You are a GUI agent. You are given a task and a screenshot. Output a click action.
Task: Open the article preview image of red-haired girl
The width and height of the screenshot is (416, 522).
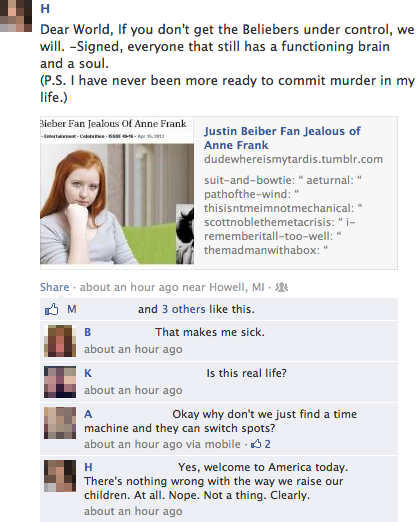[117, 193]
